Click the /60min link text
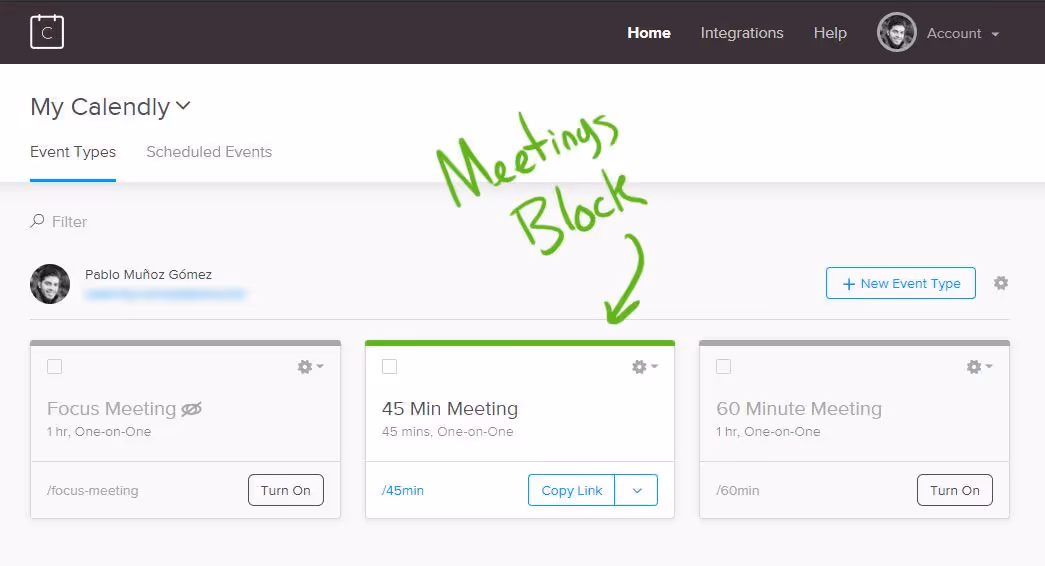Image resolution: width=1045 pixels, height=566 pixels. (738, 491)
